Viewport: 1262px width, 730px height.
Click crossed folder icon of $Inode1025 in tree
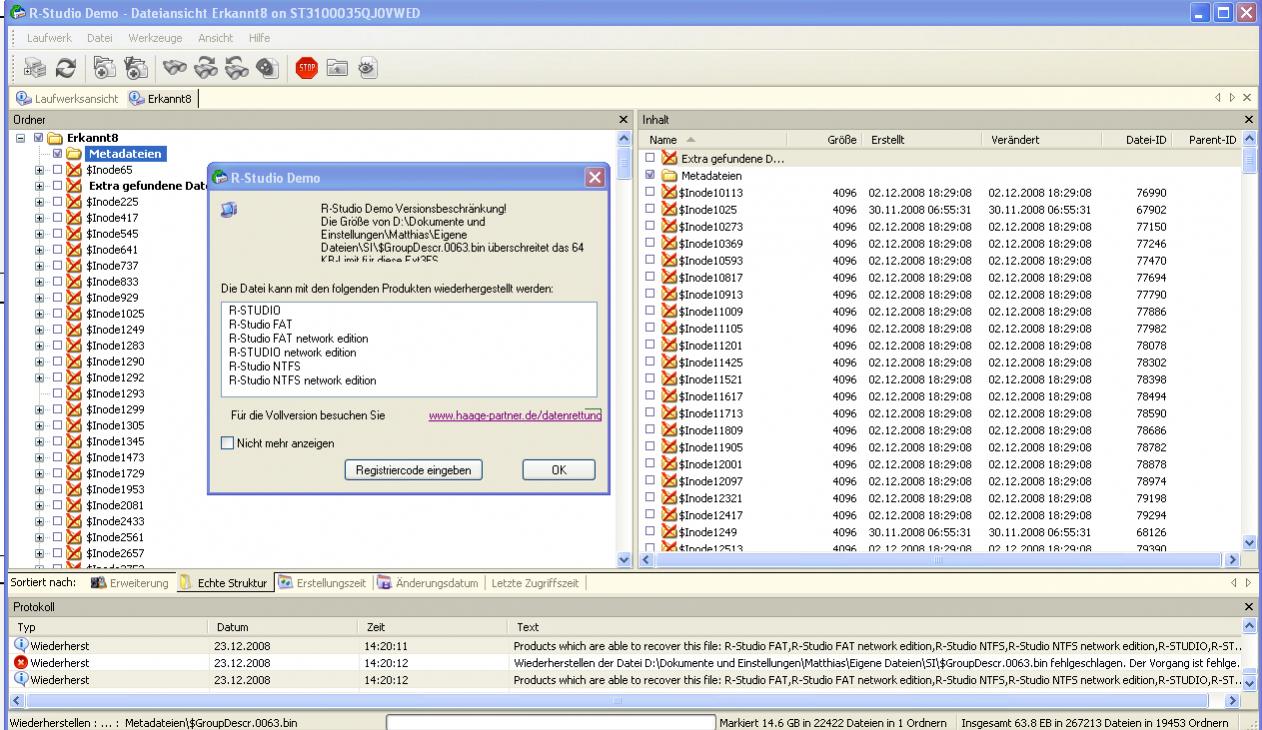click(x=74, y=313)
